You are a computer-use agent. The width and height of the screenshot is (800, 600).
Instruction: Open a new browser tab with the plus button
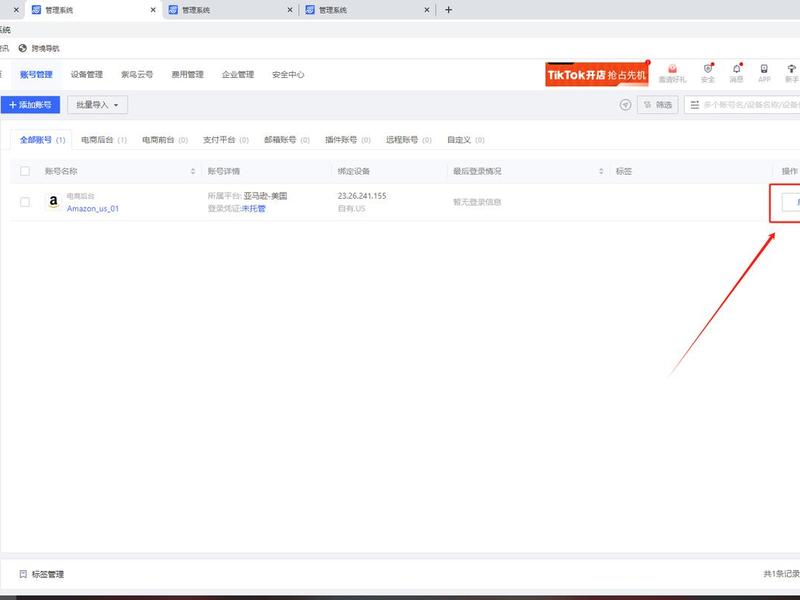click(448, 10)
